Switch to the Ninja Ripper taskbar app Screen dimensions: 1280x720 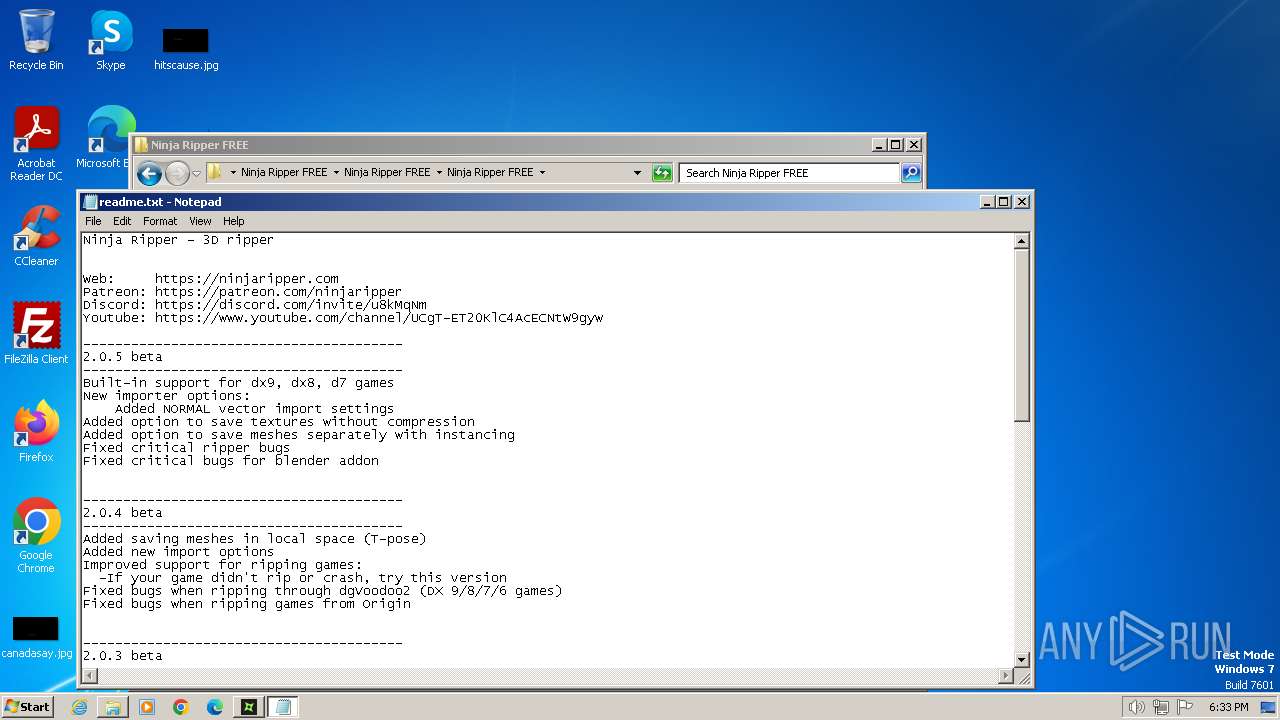249,707
